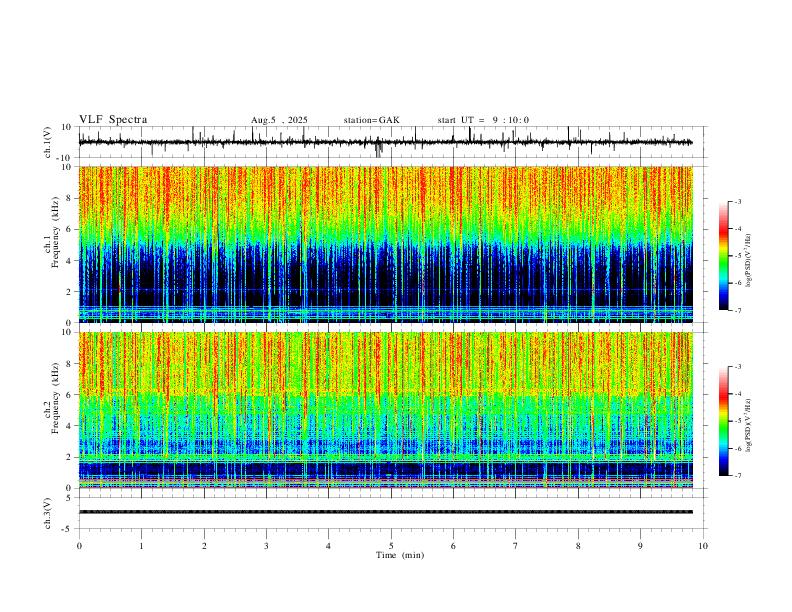Image resolution: width=792 pixels, height=612 pixels.
Task: Click the "-4" label on ch.2 color bar
Action: (x=738, y=394)
